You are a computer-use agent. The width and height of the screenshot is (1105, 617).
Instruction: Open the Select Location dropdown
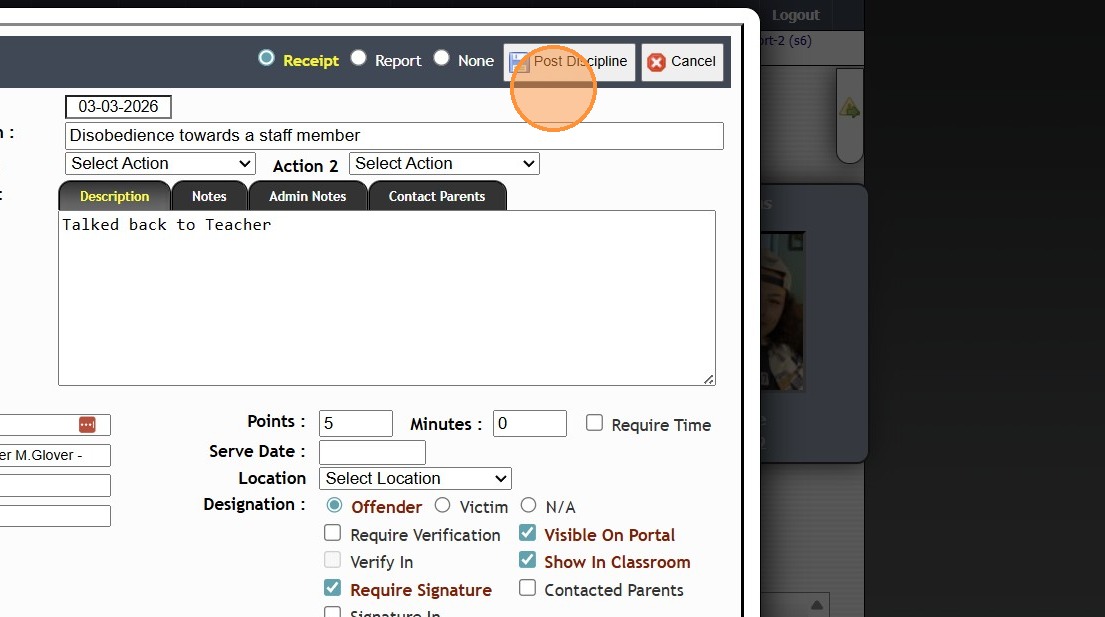(x=415, y=478)
